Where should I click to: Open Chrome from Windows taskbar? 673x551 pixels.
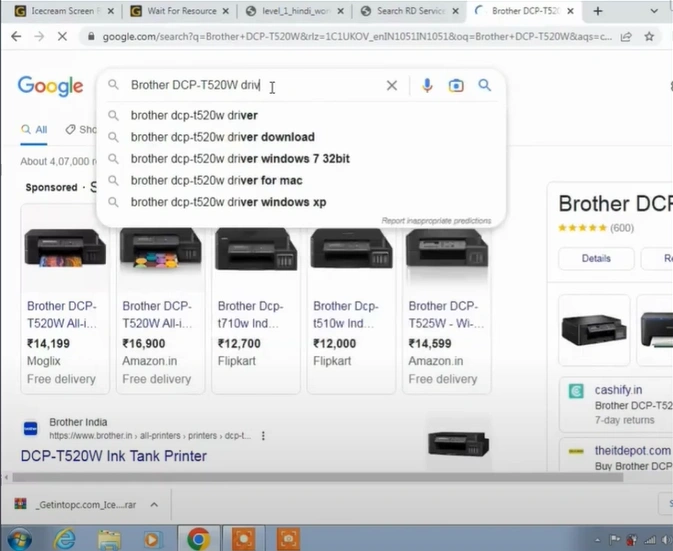point(198,539)
